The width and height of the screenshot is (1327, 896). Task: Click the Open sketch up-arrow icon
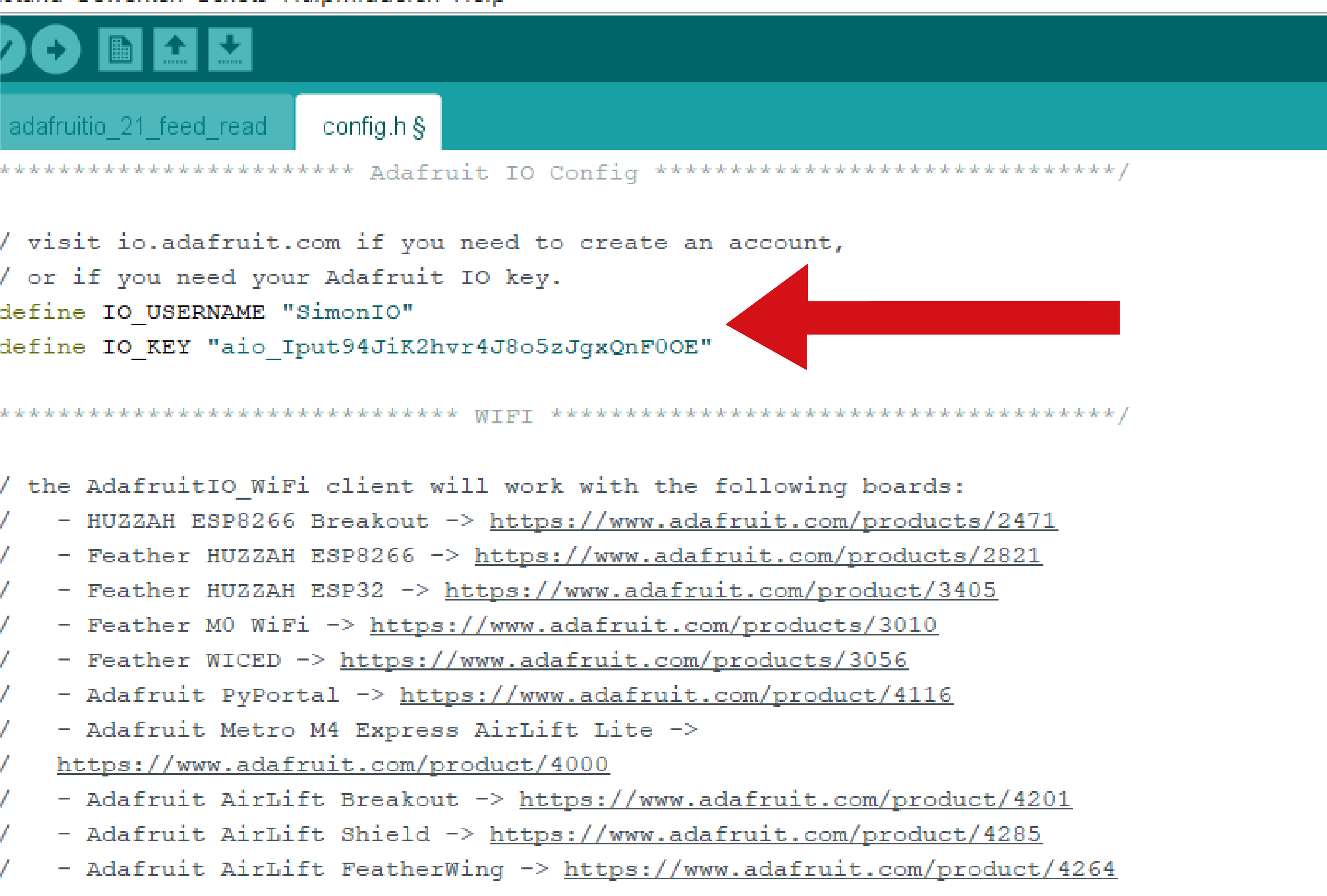point(175,49)
